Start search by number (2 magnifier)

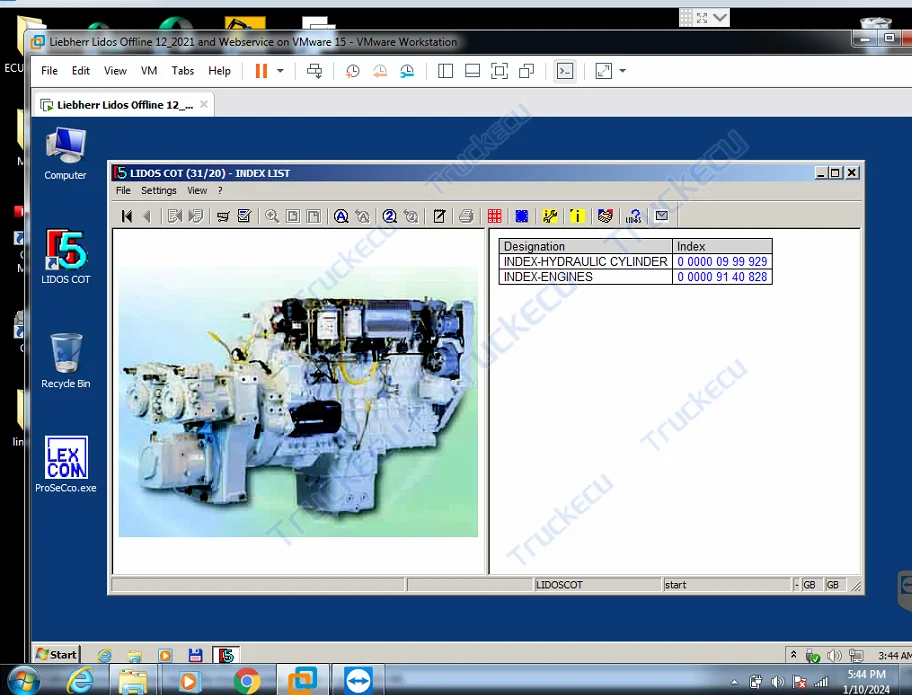point(390,216)
